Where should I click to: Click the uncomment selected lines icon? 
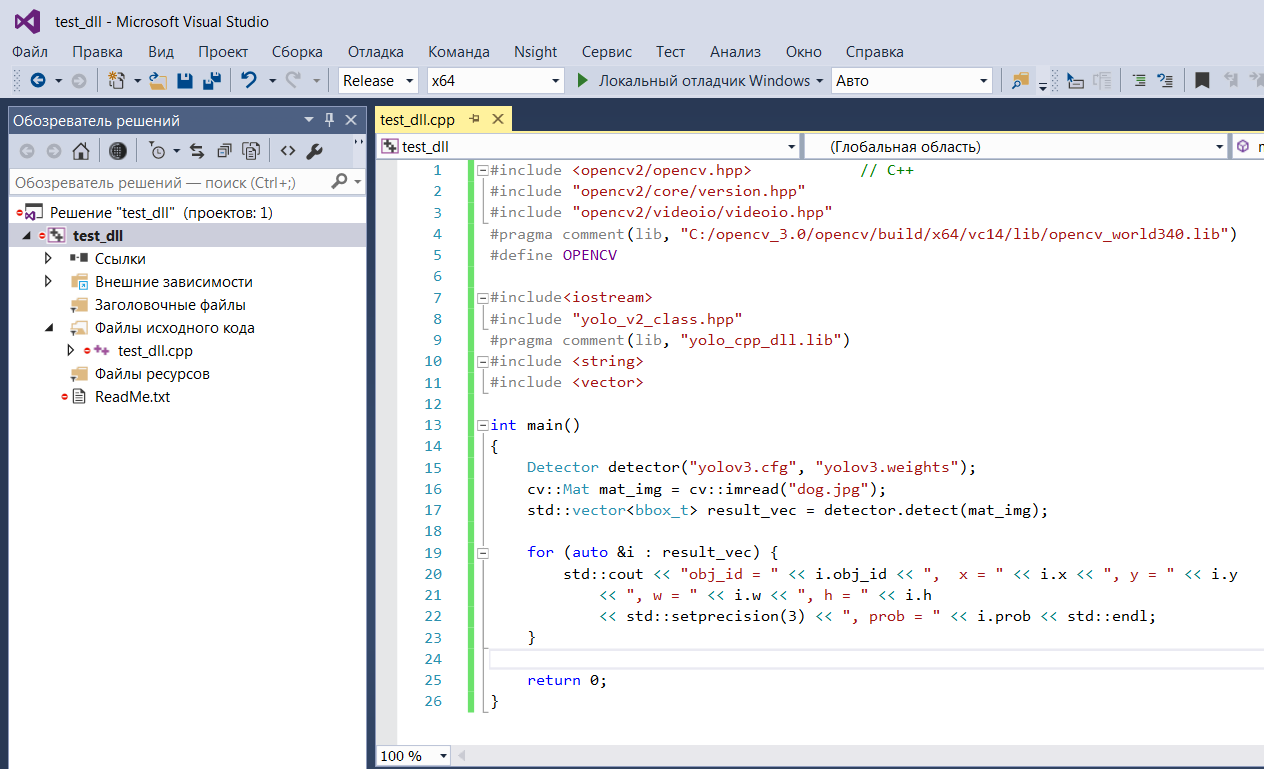1164,80
